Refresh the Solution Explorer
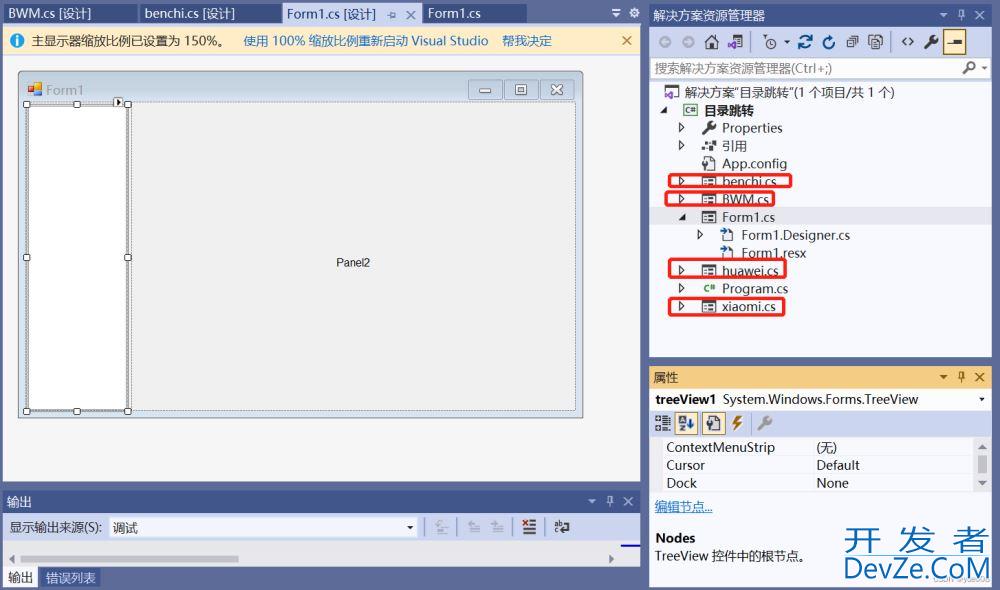This screenshot has height=590, width=1000. (x=828, y=42)
